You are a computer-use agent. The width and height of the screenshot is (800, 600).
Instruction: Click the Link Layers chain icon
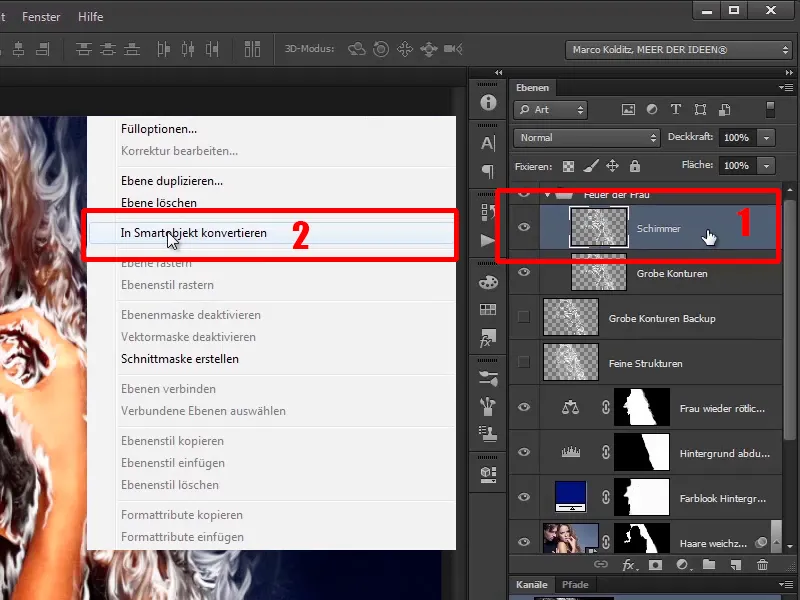[x=601, y=564]
